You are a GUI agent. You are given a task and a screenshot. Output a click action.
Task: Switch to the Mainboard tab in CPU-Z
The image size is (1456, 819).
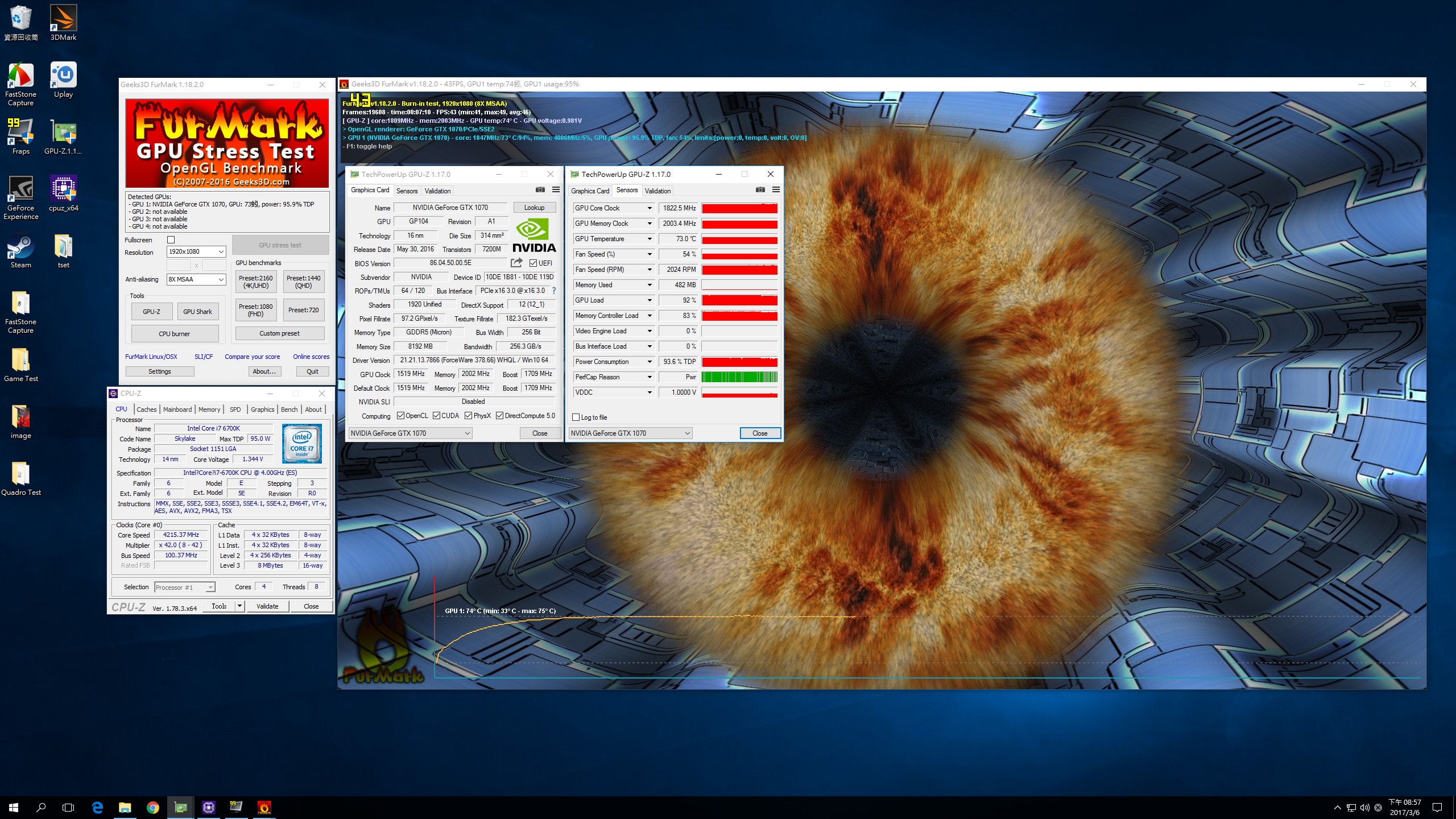(x=177, y=409)
